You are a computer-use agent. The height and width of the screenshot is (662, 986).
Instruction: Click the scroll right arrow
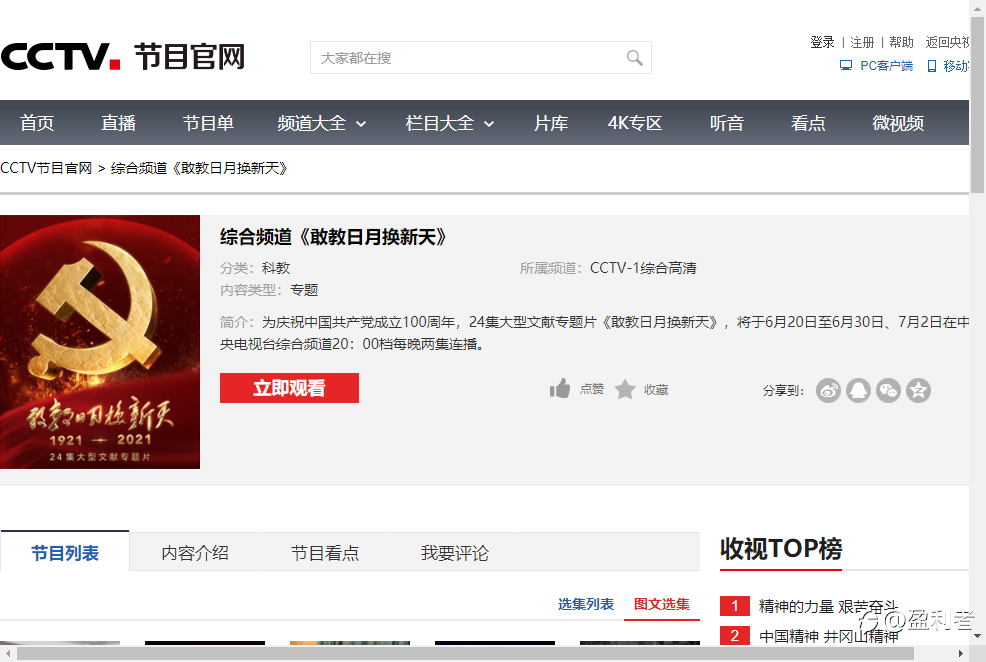click(x=960, y=653)
